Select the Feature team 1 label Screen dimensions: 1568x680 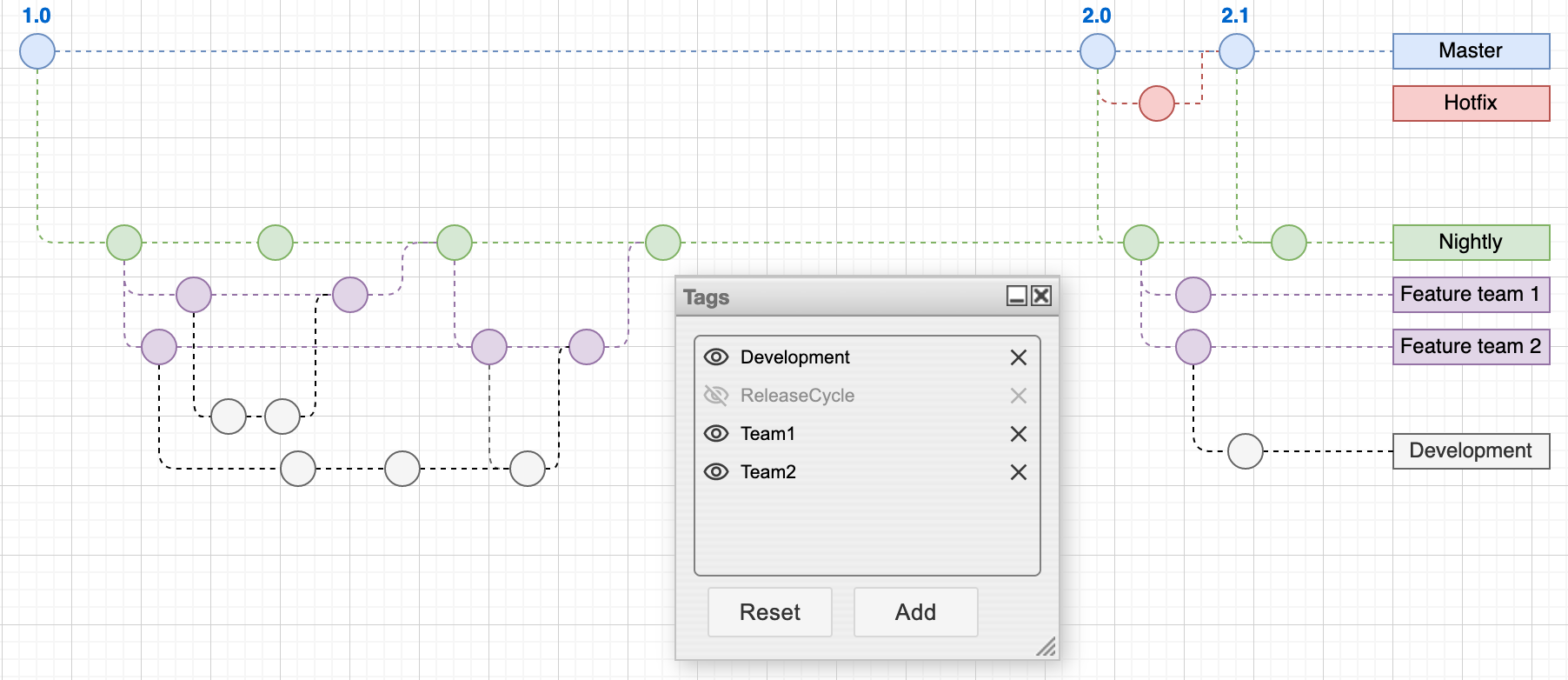(1471, 295)
